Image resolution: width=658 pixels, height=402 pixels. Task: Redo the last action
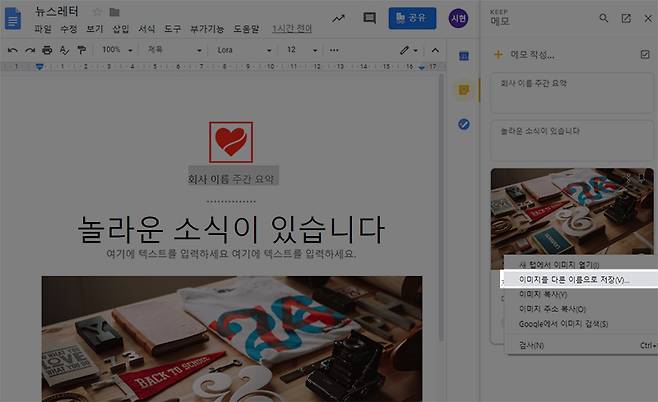coord(30,50)
